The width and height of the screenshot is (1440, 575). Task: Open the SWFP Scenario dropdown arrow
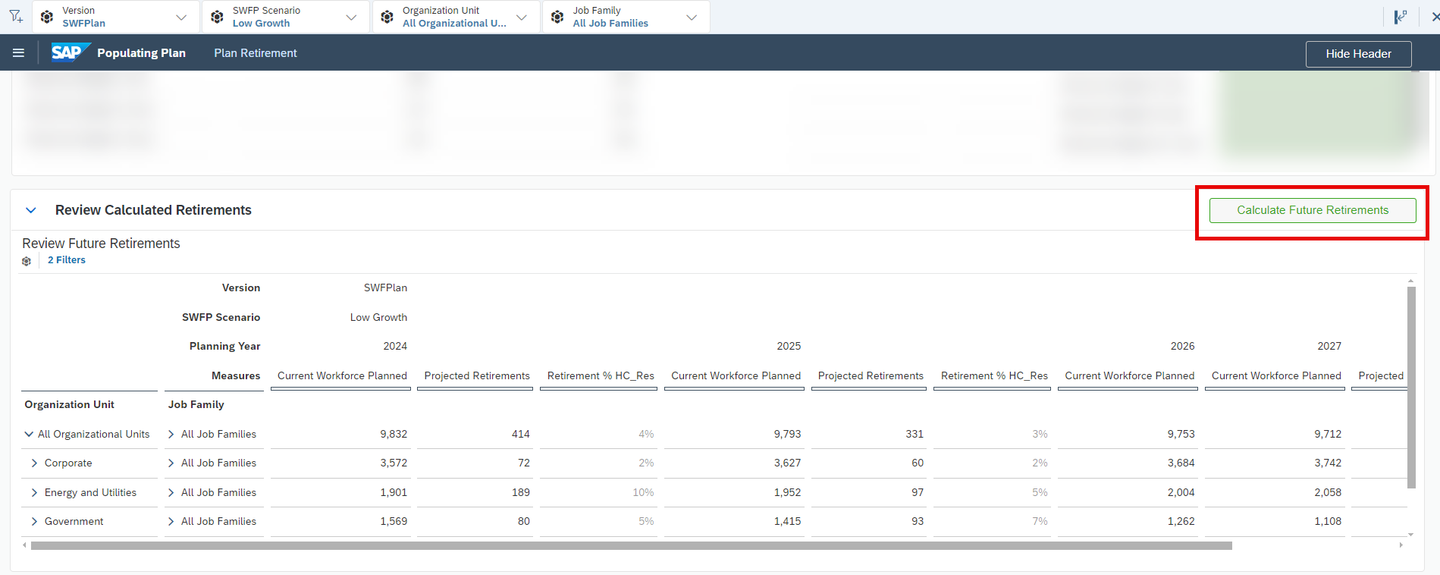pyautogui.click(x=350, y=17)
